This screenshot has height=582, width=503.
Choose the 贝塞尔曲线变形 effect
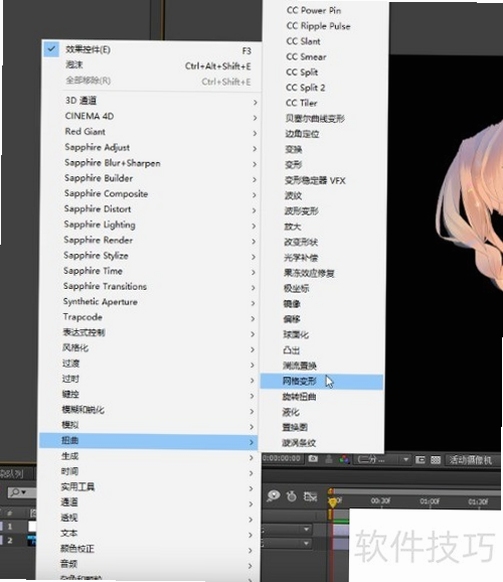[x=324, y=119]
